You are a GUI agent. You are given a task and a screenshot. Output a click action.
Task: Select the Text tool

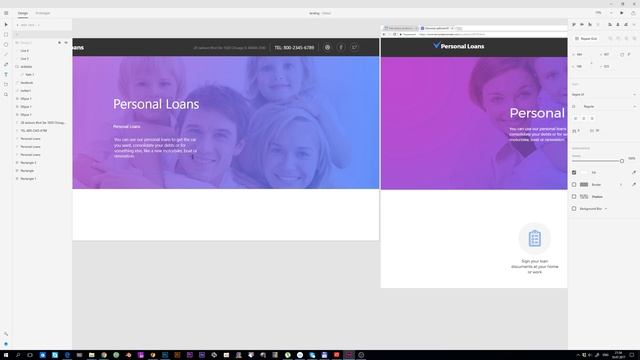(6, 75)
